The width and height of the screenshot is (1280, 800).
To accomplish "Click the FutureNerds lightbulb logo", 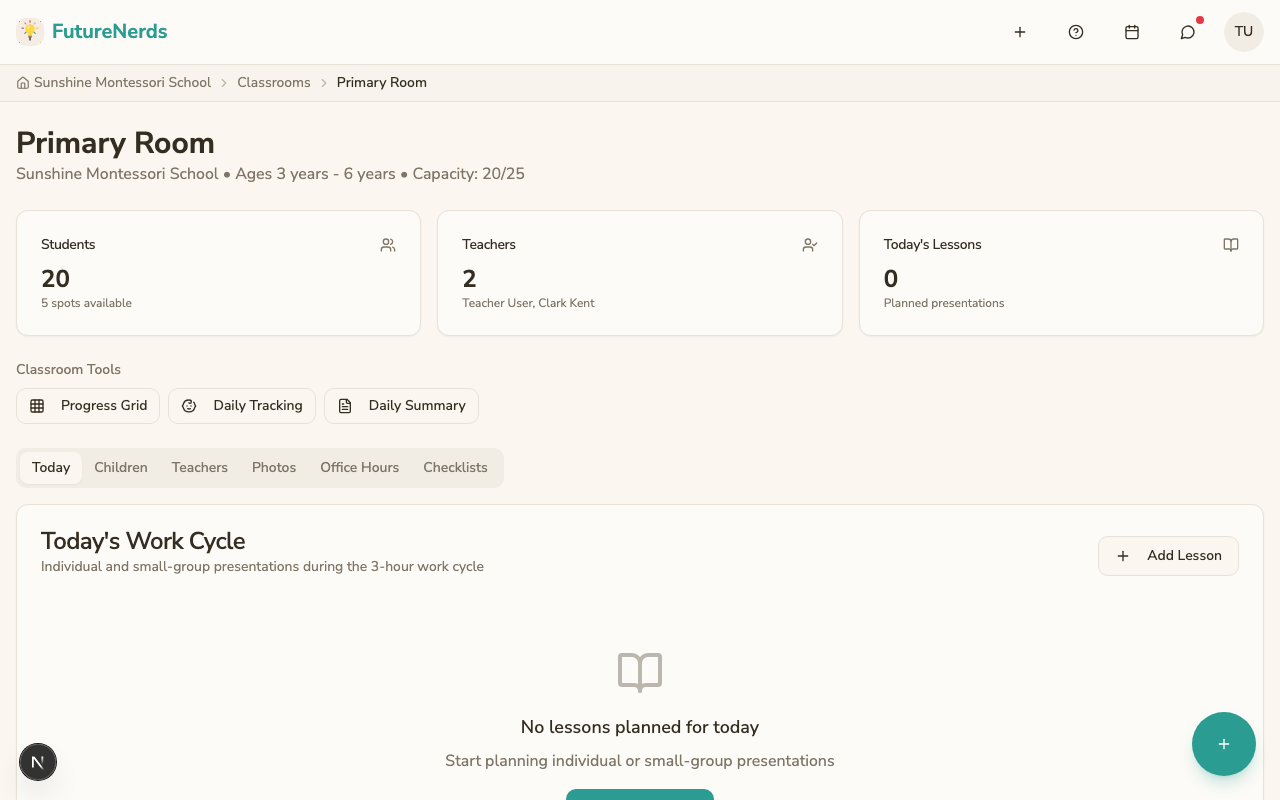I will (x=29, y=31).
